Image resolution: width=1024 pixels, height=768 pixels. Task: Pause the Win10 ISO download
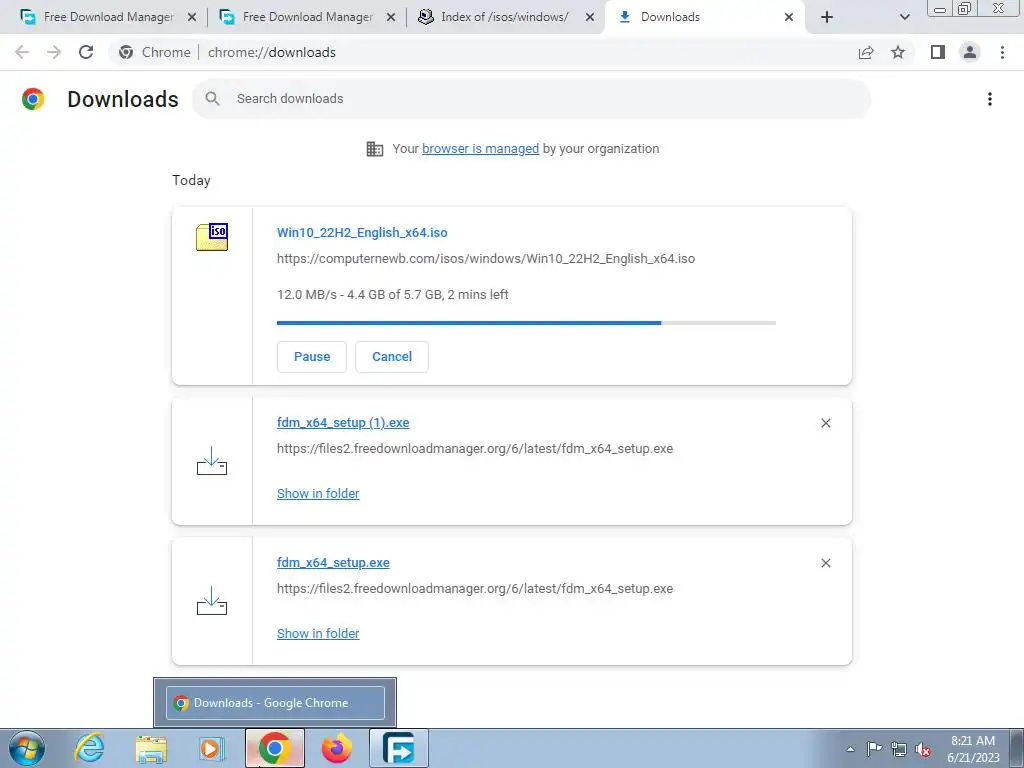coord(312,357)
